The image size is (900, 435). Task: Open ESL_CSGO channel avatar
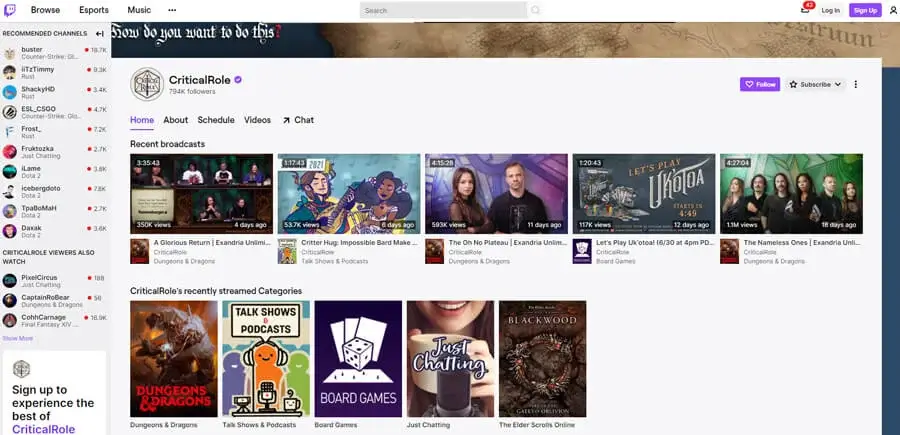point(9,112)
